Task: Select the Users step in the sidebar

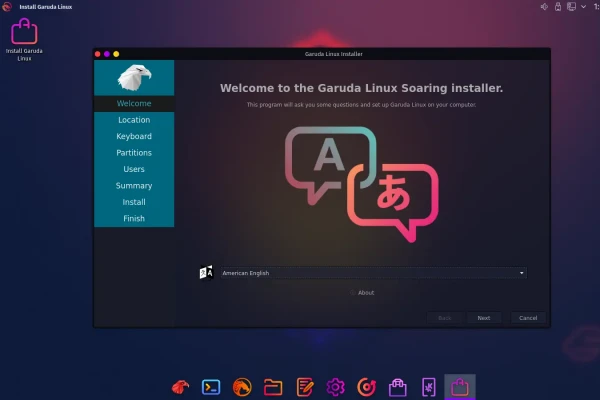Action: [134, 169]
